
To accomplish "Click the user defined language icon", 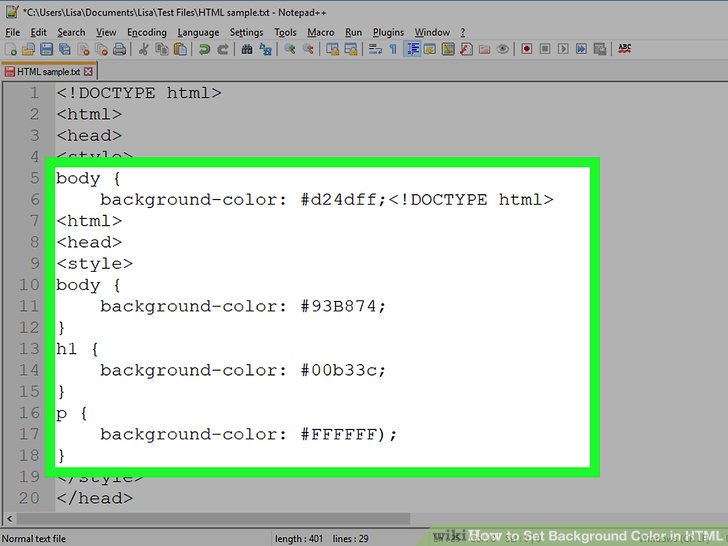I will [430, 49].
